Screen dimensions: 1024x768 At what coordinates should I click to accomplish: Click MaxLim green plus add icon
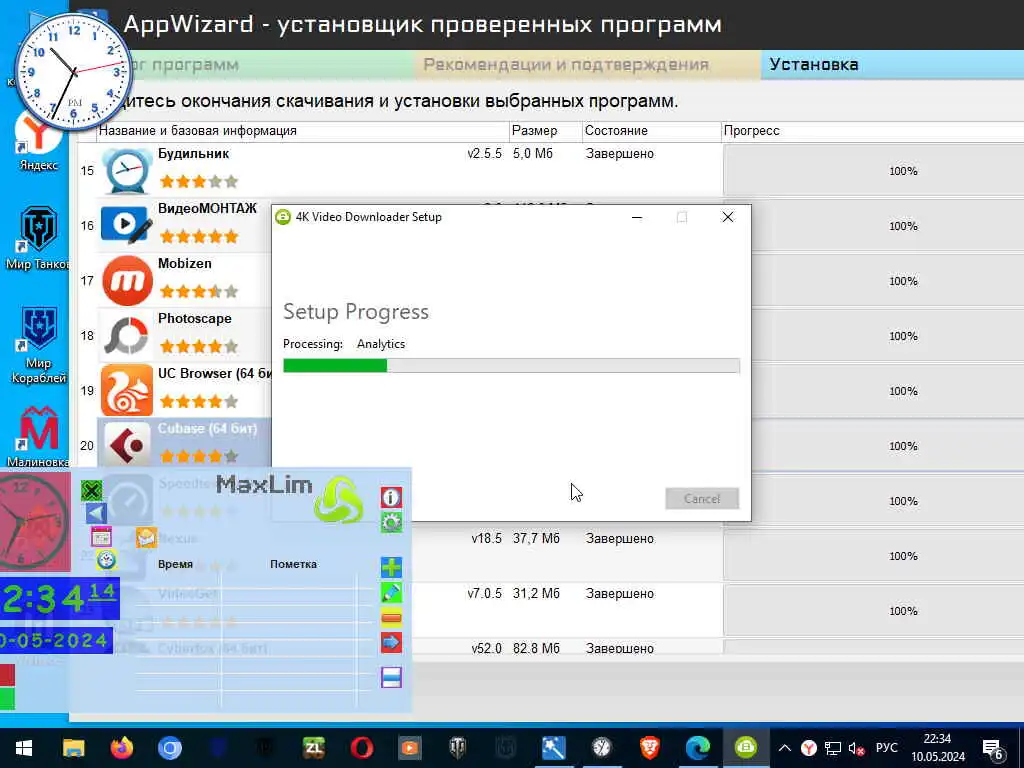click(391, 567)
